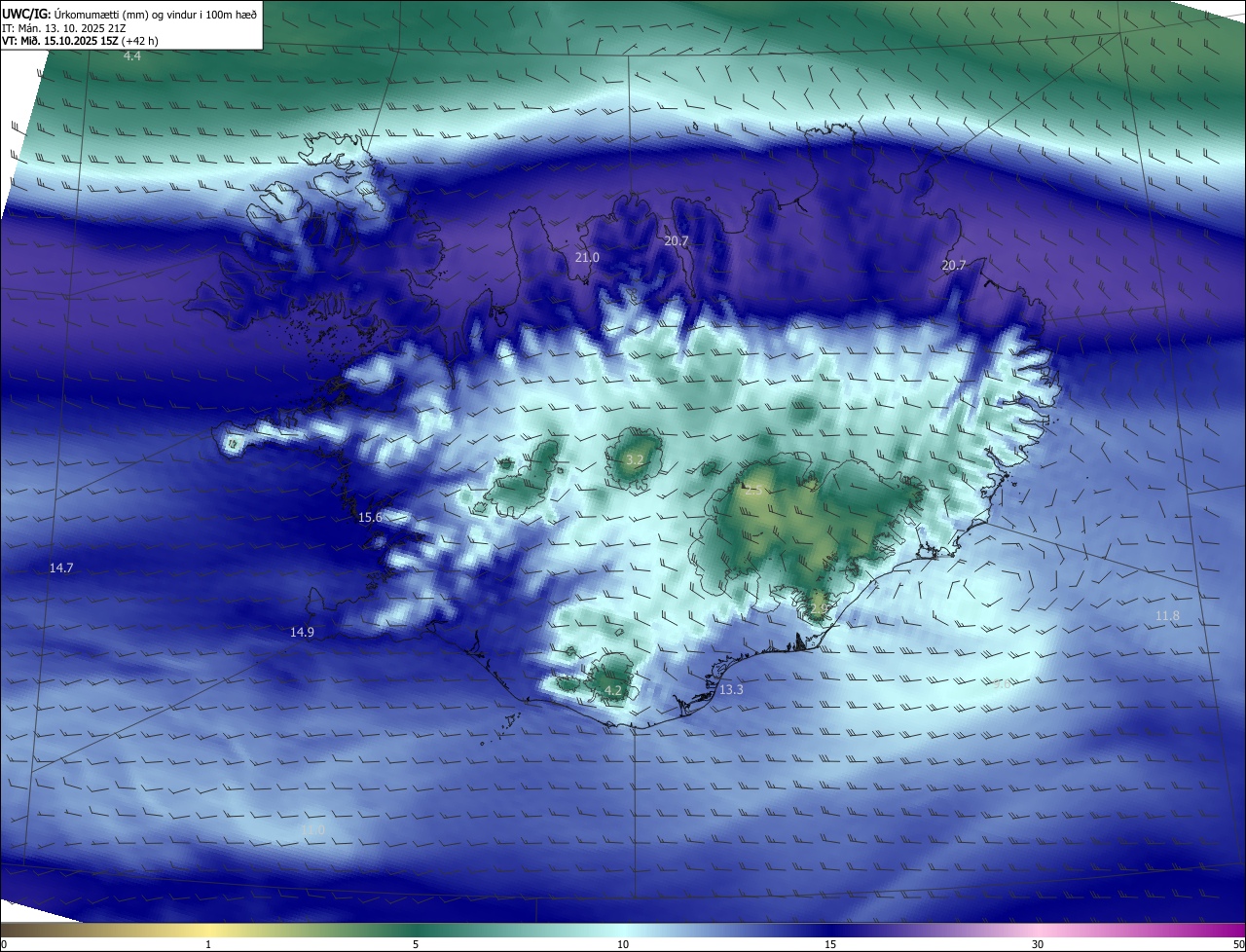Image resolution: width=1246 pixels, height=952 pixels.
Task: Click the 14.7 value label
Action: pos(61,568)
